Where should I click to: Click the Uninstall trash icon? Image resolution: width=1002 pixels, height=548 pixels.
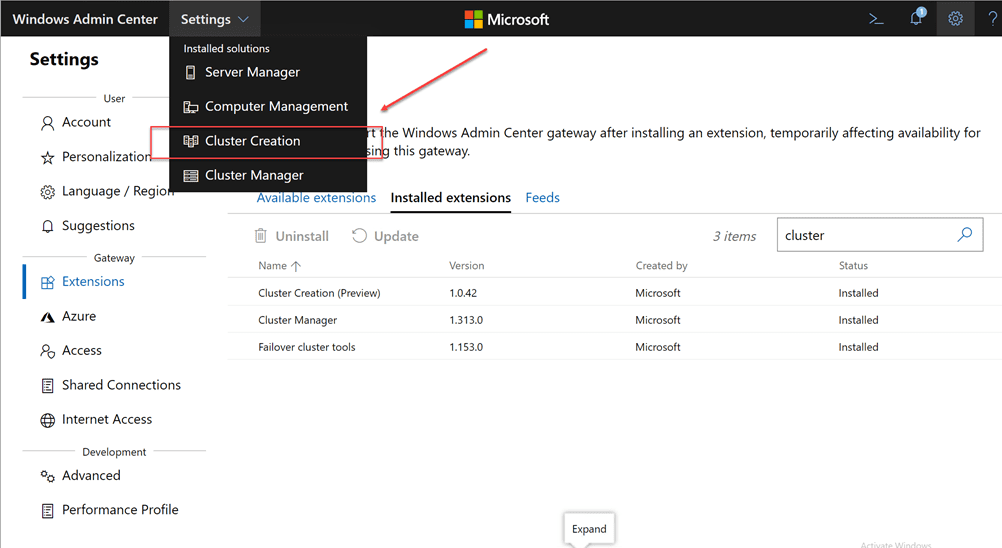(261, 236)
